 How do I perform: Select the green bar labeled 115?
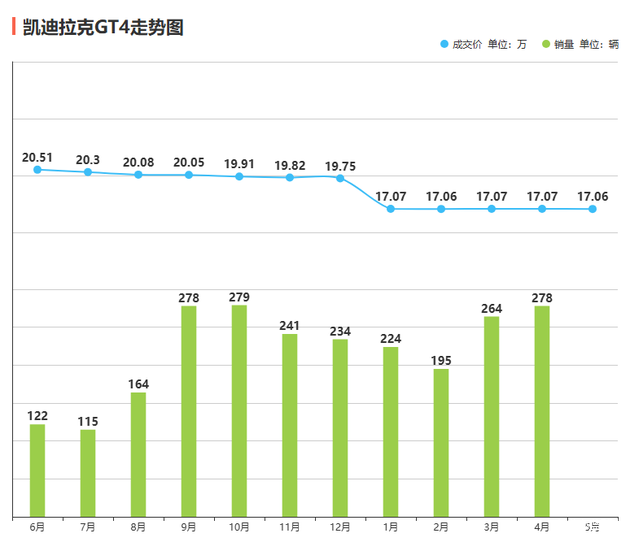coord(88,473)
